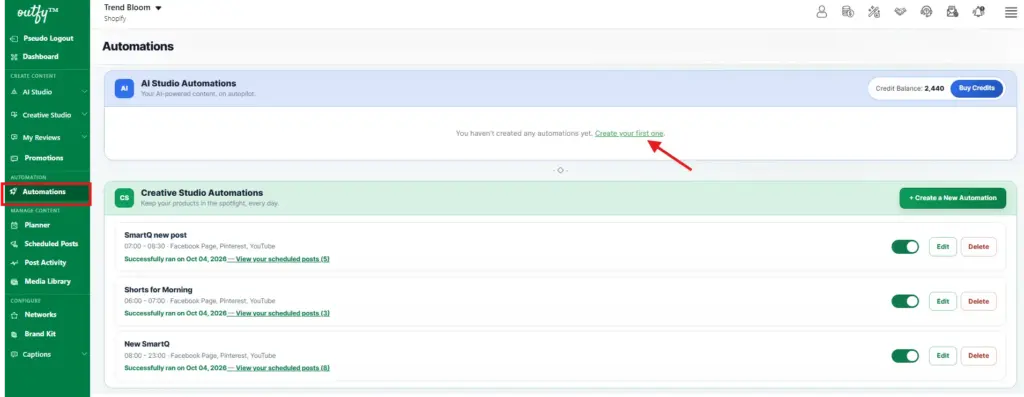Click the Creative Studio sidebar icon
Viewport: 1024px width, 397px height.
(x=14, y=115)
